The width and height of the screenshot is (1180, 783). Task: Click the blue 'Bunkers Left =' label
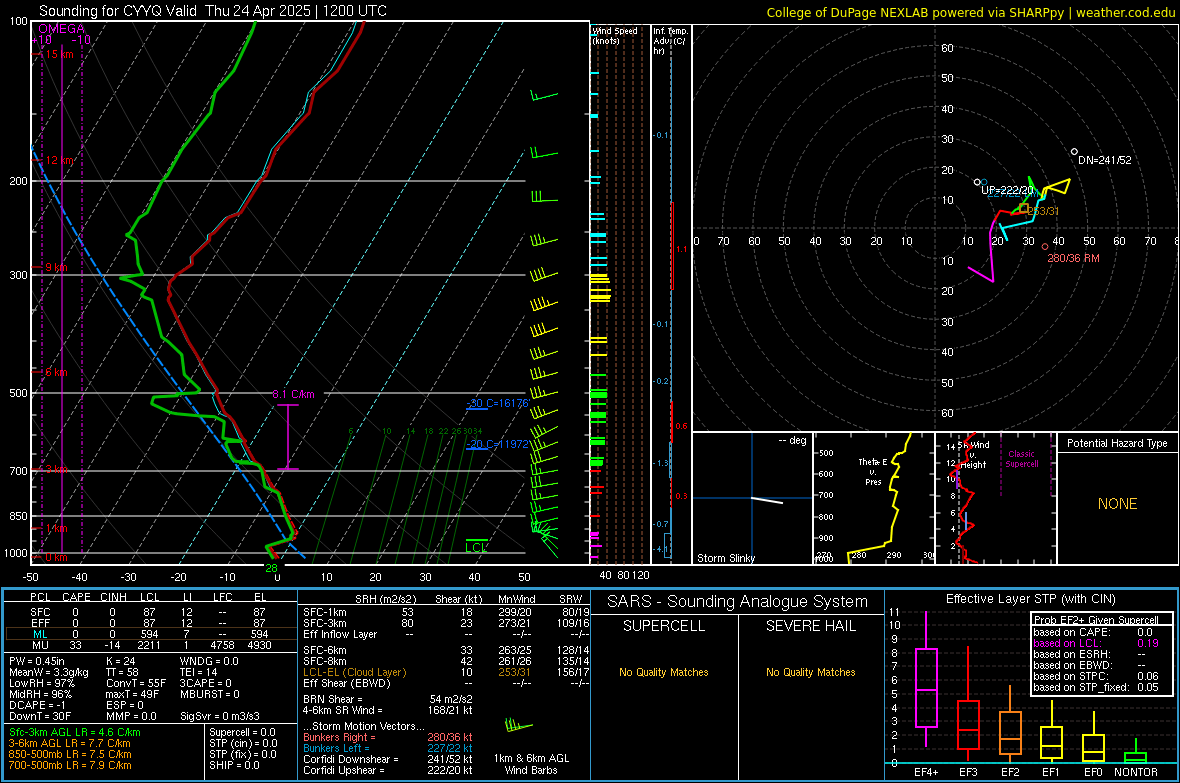(336, 748)
